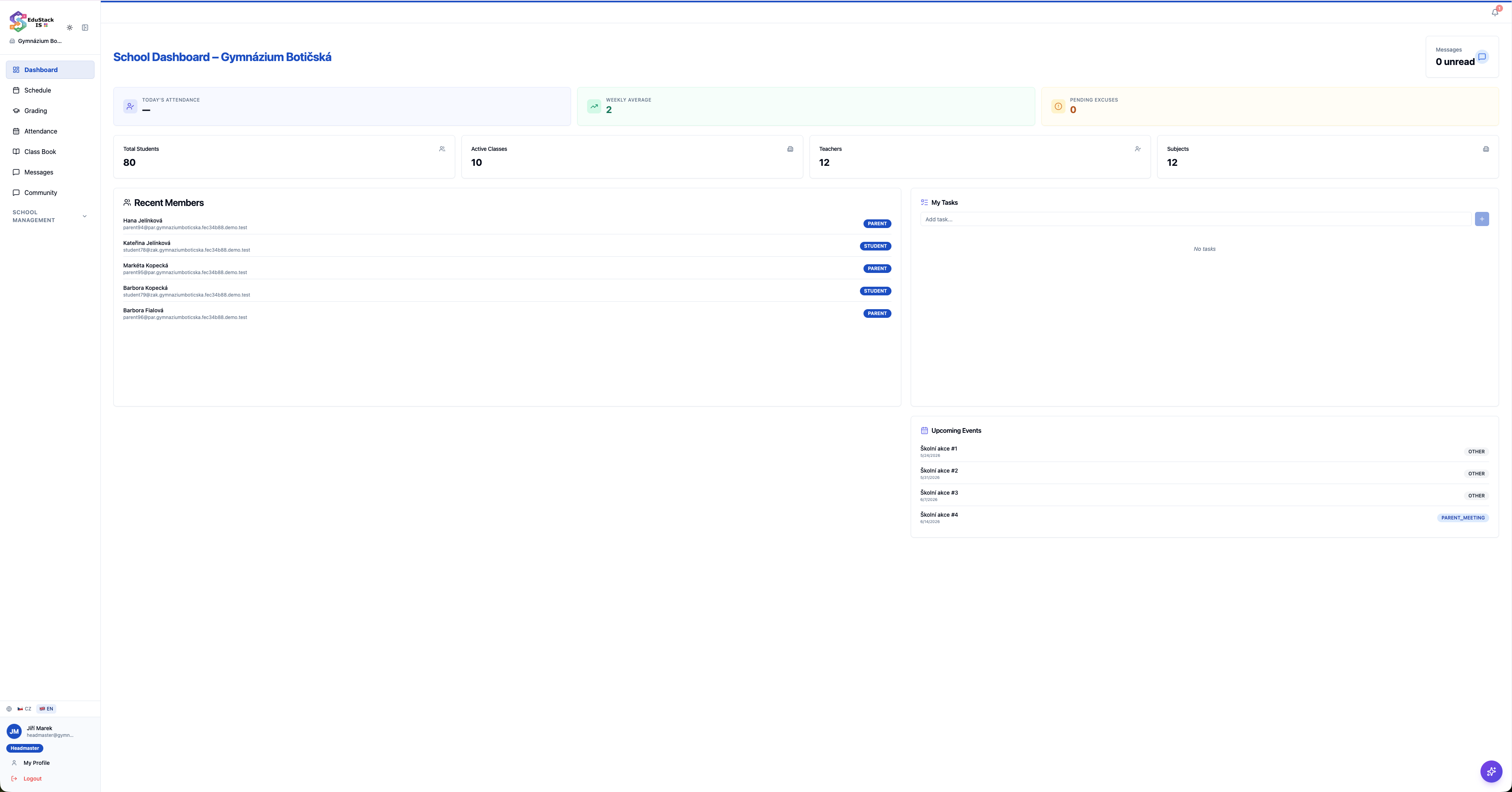Open event Školní akce #4
Viewport: 1512px width, 792px height.
(1204, 518)
